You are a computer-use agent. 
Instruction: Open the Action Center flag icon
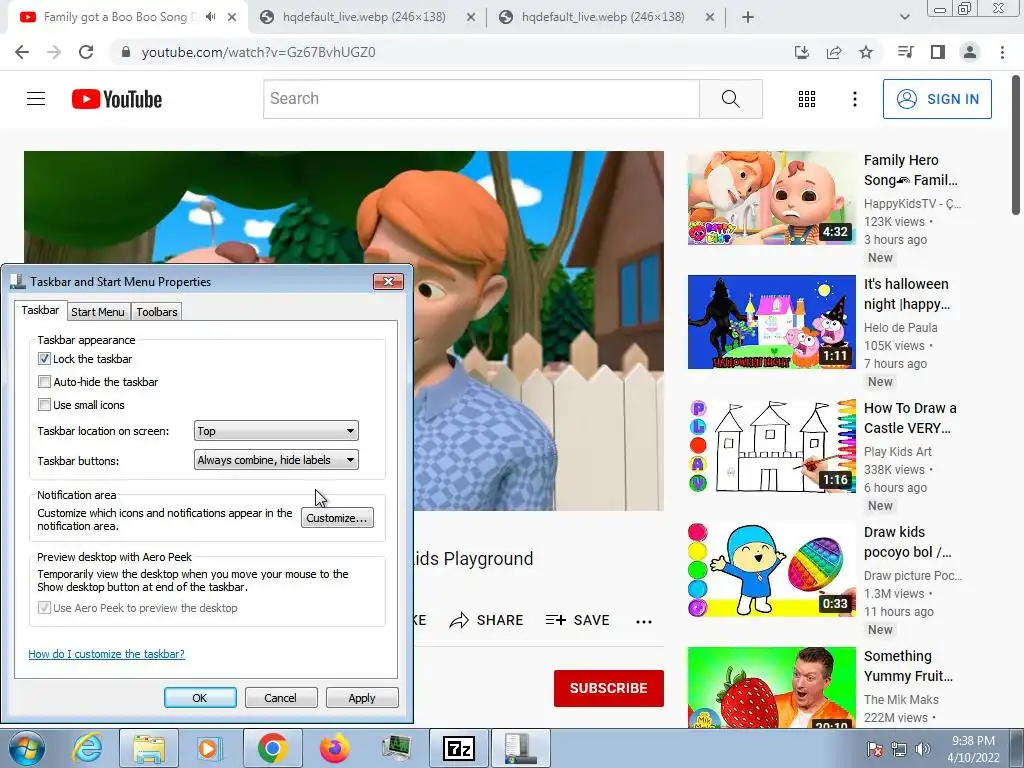(x=874, y=749)
